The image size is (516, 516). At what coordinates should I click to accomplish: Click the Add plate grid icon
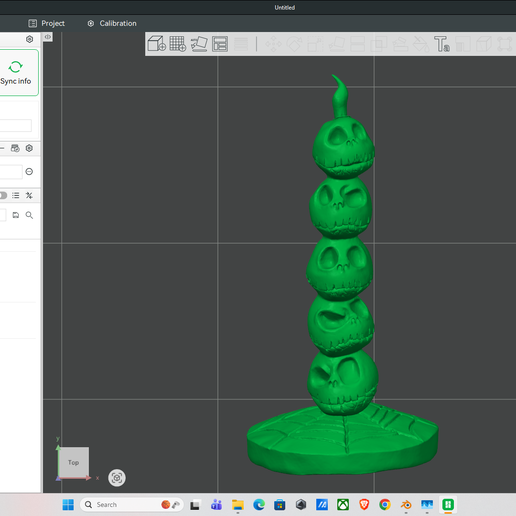[x=178, y=44]
